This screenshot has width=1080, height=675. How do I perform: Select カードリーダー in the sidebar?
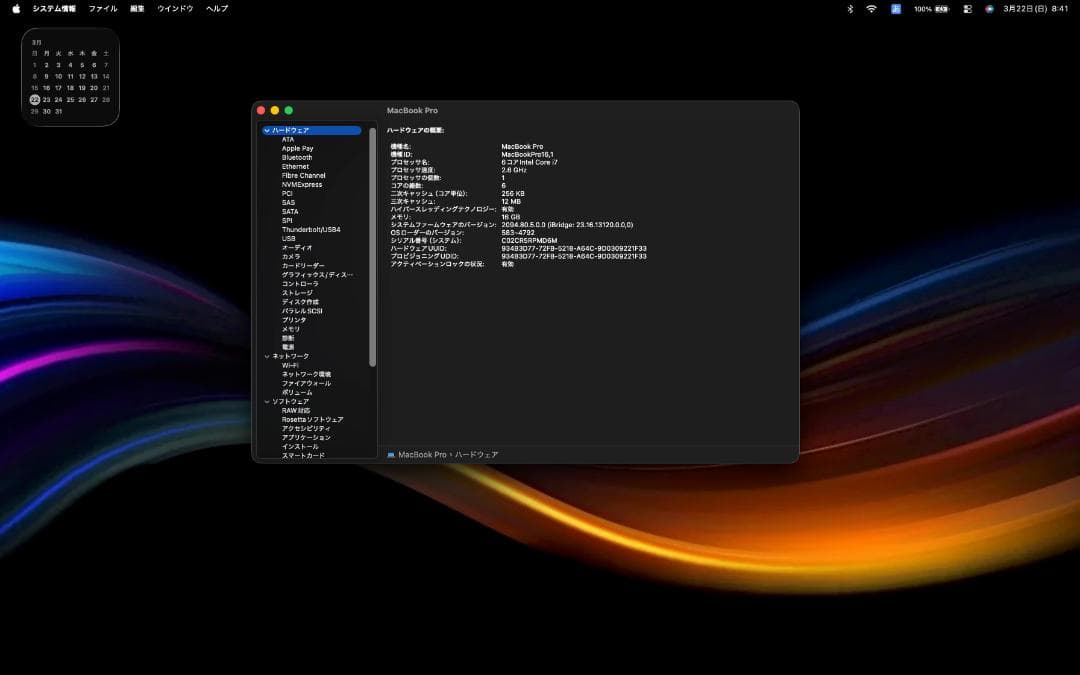303,265
